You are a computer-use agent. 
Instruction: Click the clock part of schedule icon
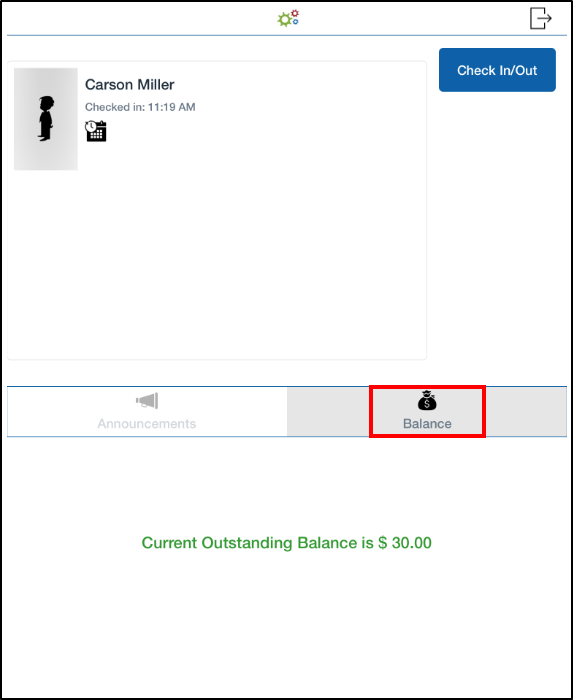tap(91, 126)
